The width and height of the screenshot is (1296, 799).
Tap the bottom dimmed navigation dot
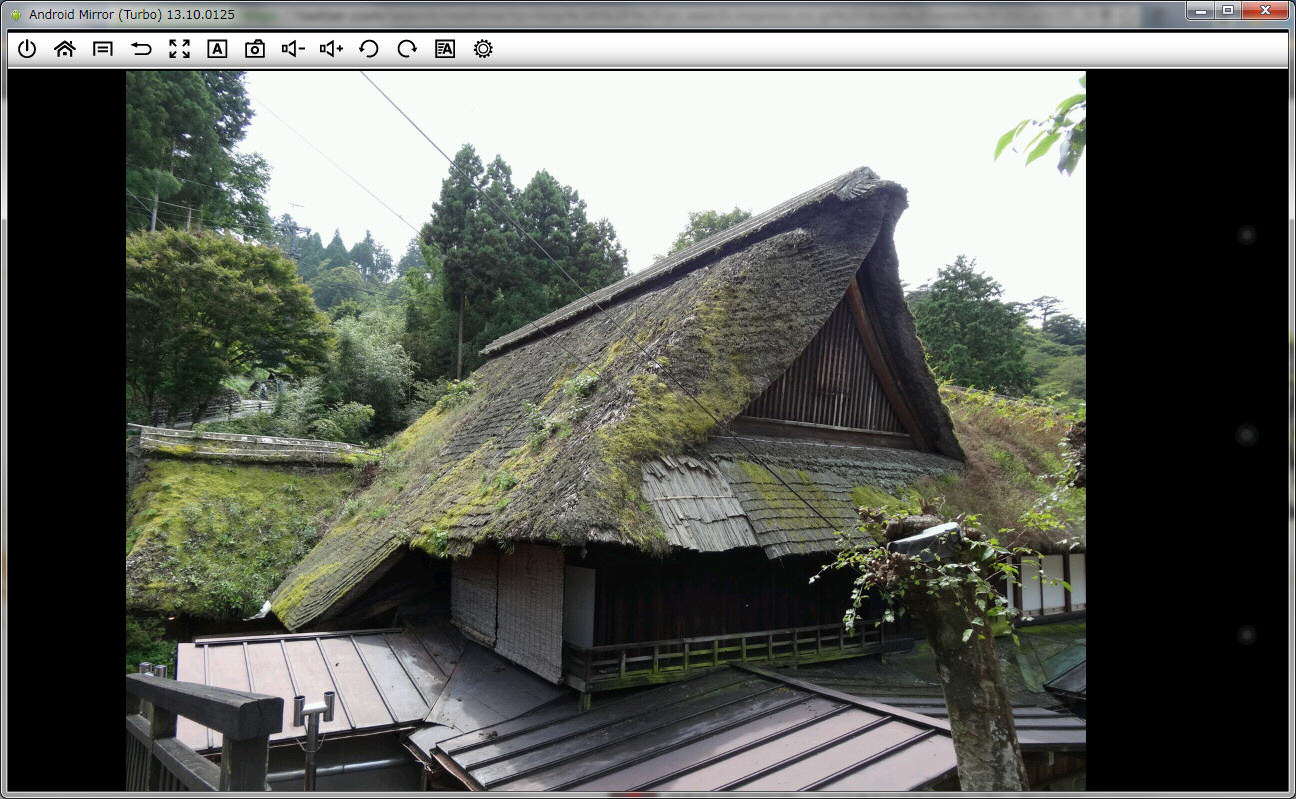tap(1246, 635)
